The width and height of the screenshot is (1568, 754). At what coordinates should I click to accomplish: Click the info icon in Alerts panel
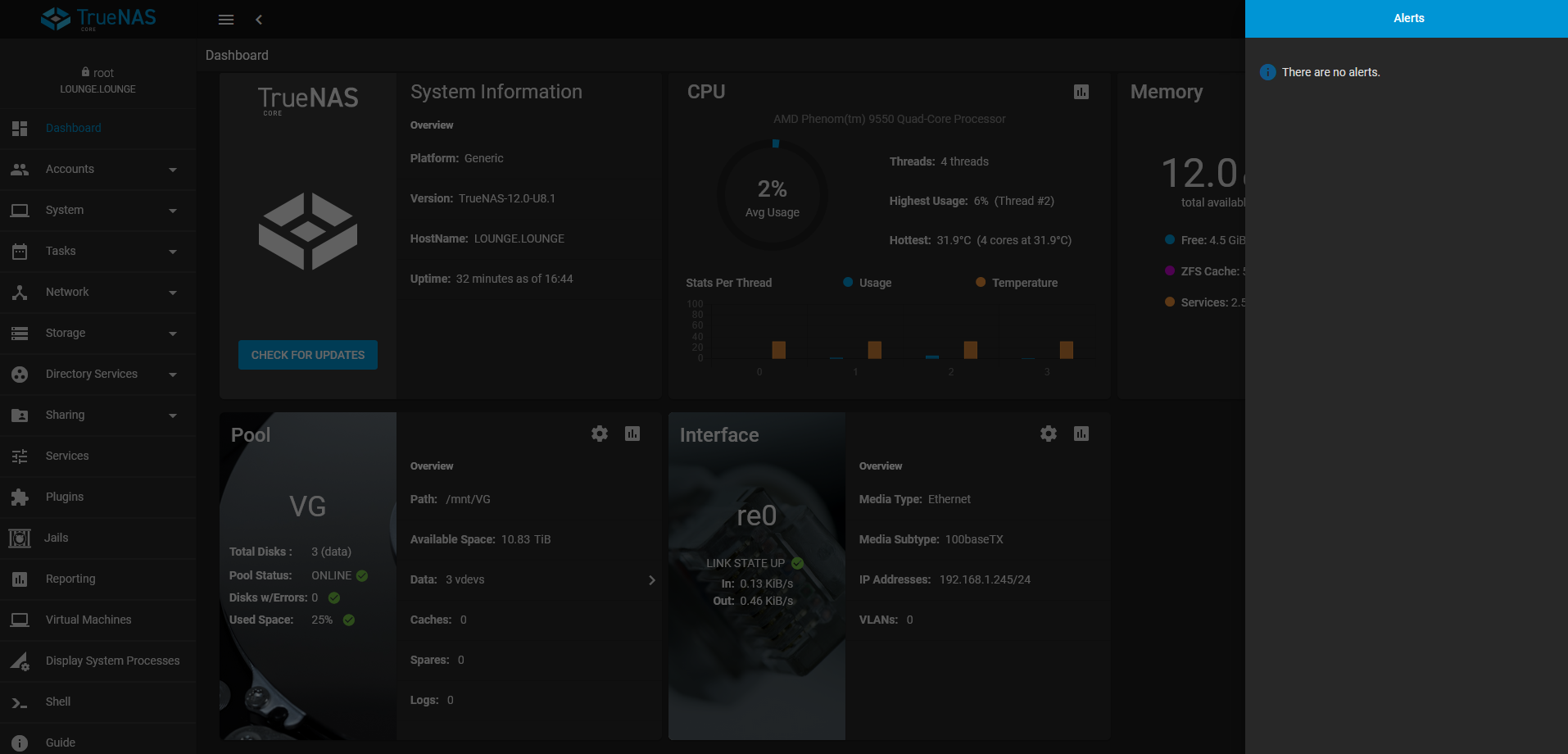1267,72
